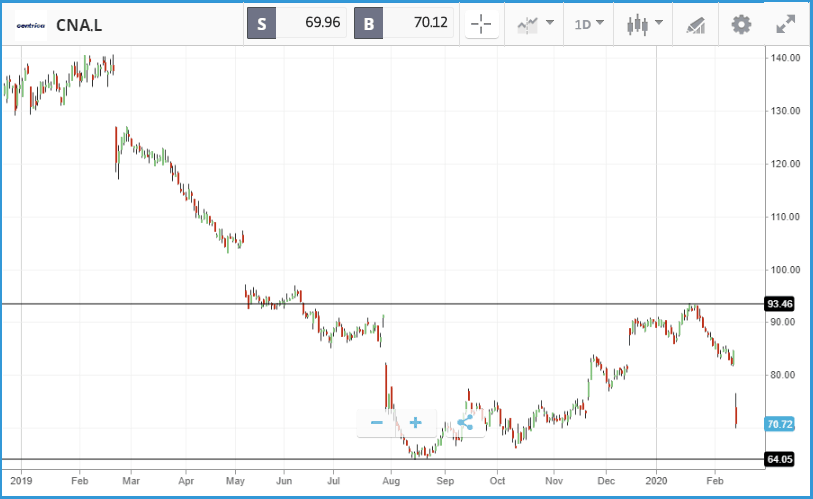Click the current price 70.72 label
The width and height of the screenshot is (813, 499).
point(780,424)
